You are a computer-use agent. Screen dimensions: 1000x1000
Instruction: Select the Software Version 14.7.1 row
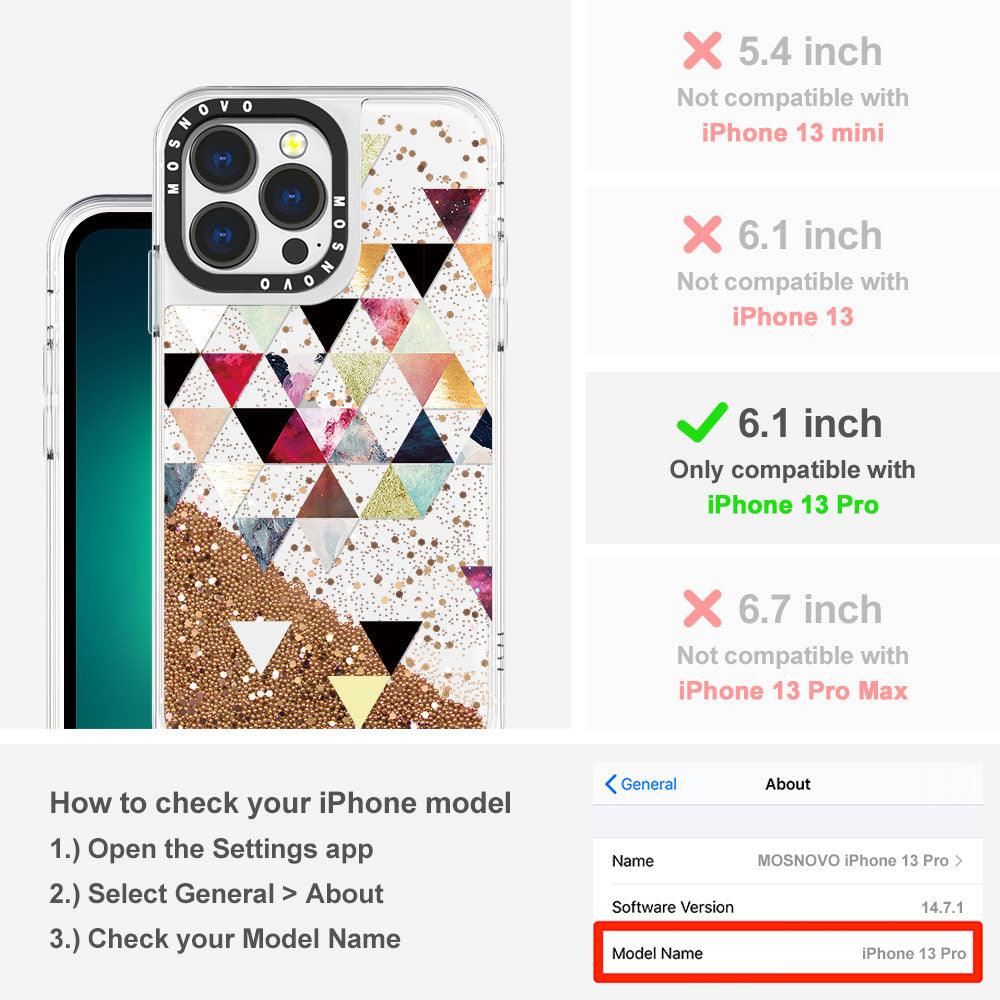[x=788, y=906]
